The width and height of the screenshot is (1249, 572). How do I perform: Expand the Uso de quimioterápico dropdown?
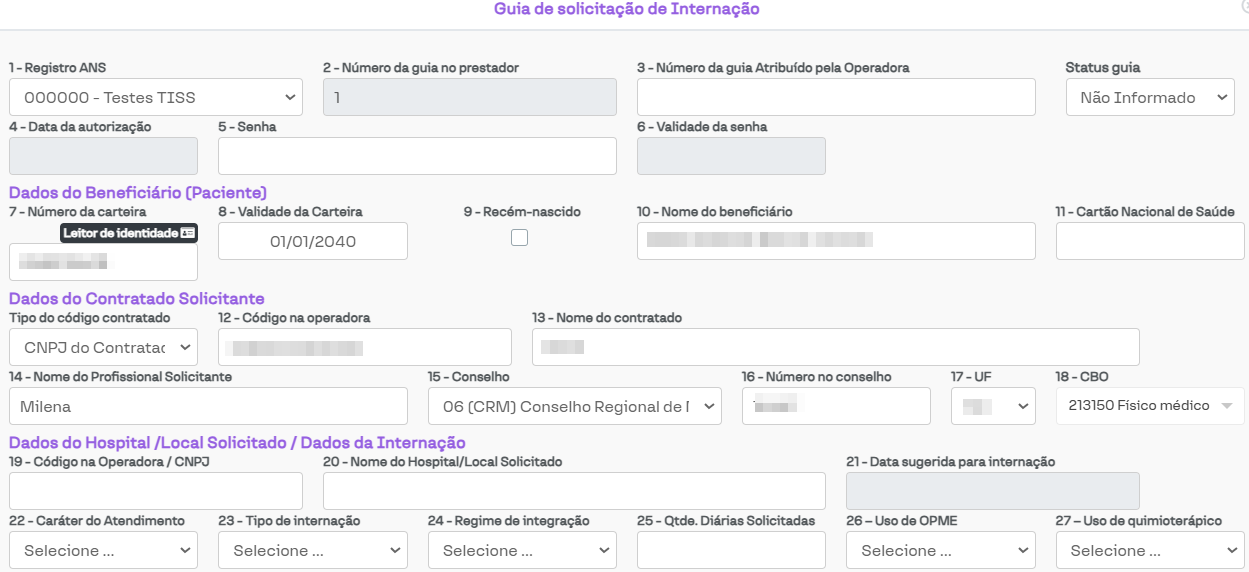tap(1149, 550)
